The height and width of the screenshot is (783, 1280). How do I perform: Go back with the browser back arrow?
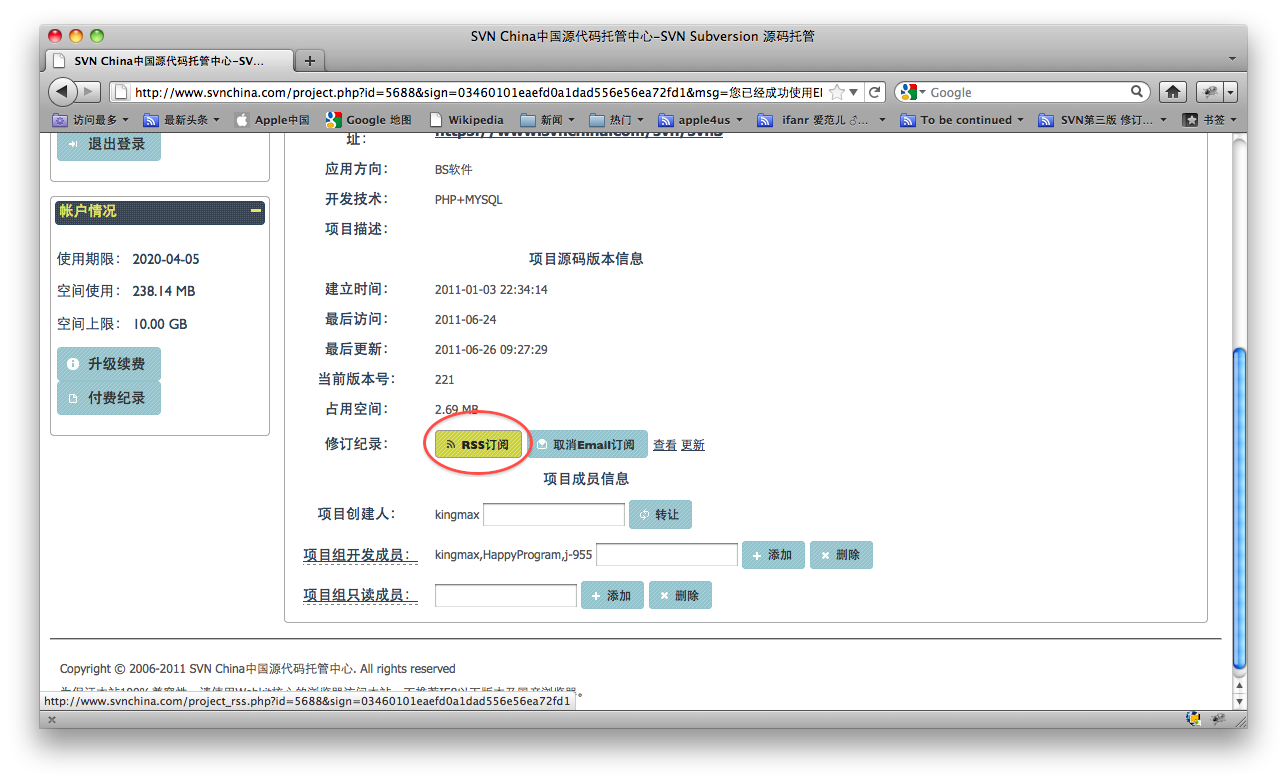point(63,92)
